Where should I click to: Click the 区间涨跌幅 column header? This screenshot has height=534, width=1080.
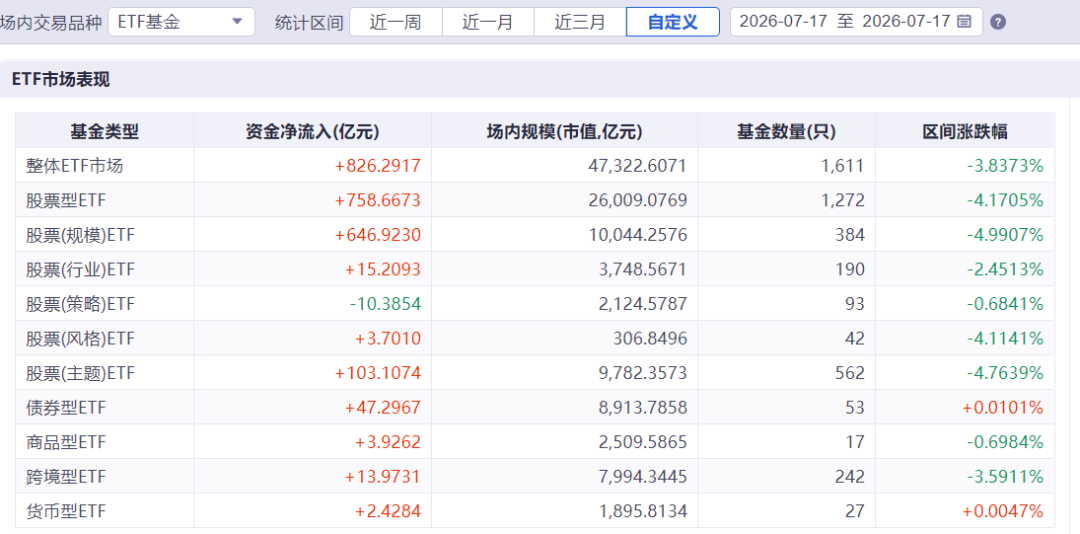pos(965,131)
